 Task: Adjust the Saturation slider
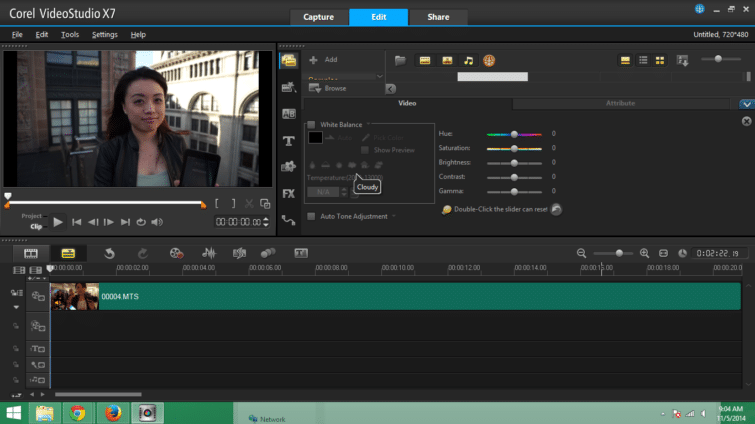coord(514,149)
